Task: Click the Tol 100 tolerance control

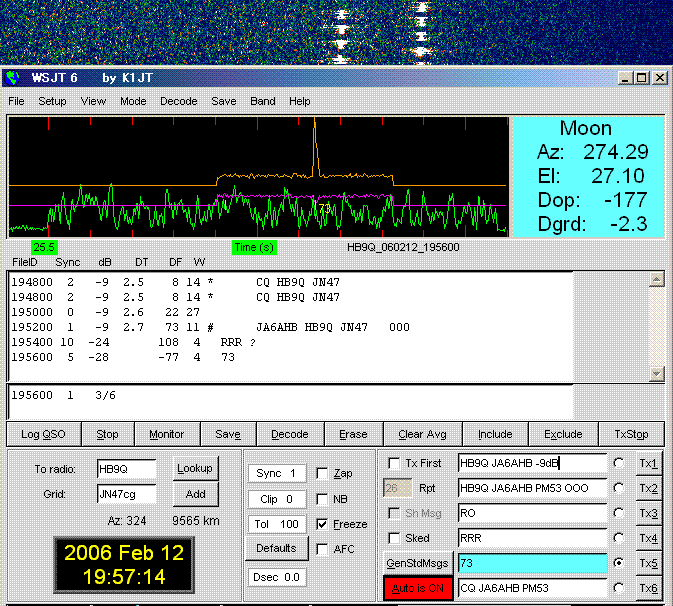Action: point(277,524)
